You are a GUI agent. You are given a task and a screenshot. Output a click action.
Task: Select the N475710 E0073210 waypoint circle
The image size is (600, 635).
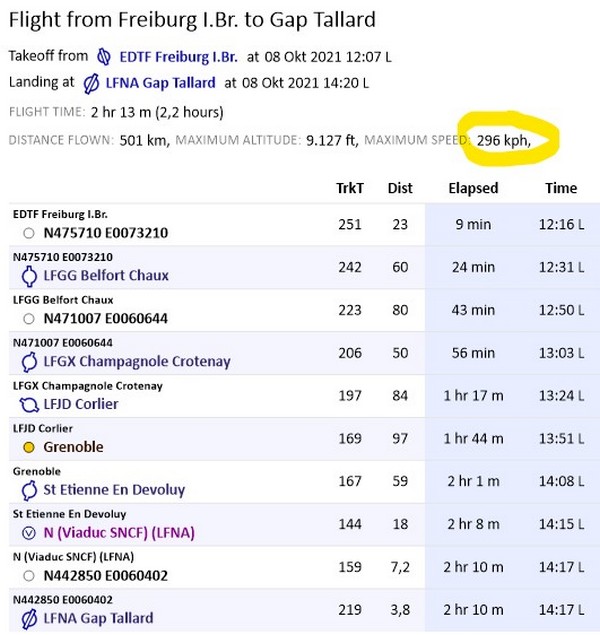coord(28,233)
